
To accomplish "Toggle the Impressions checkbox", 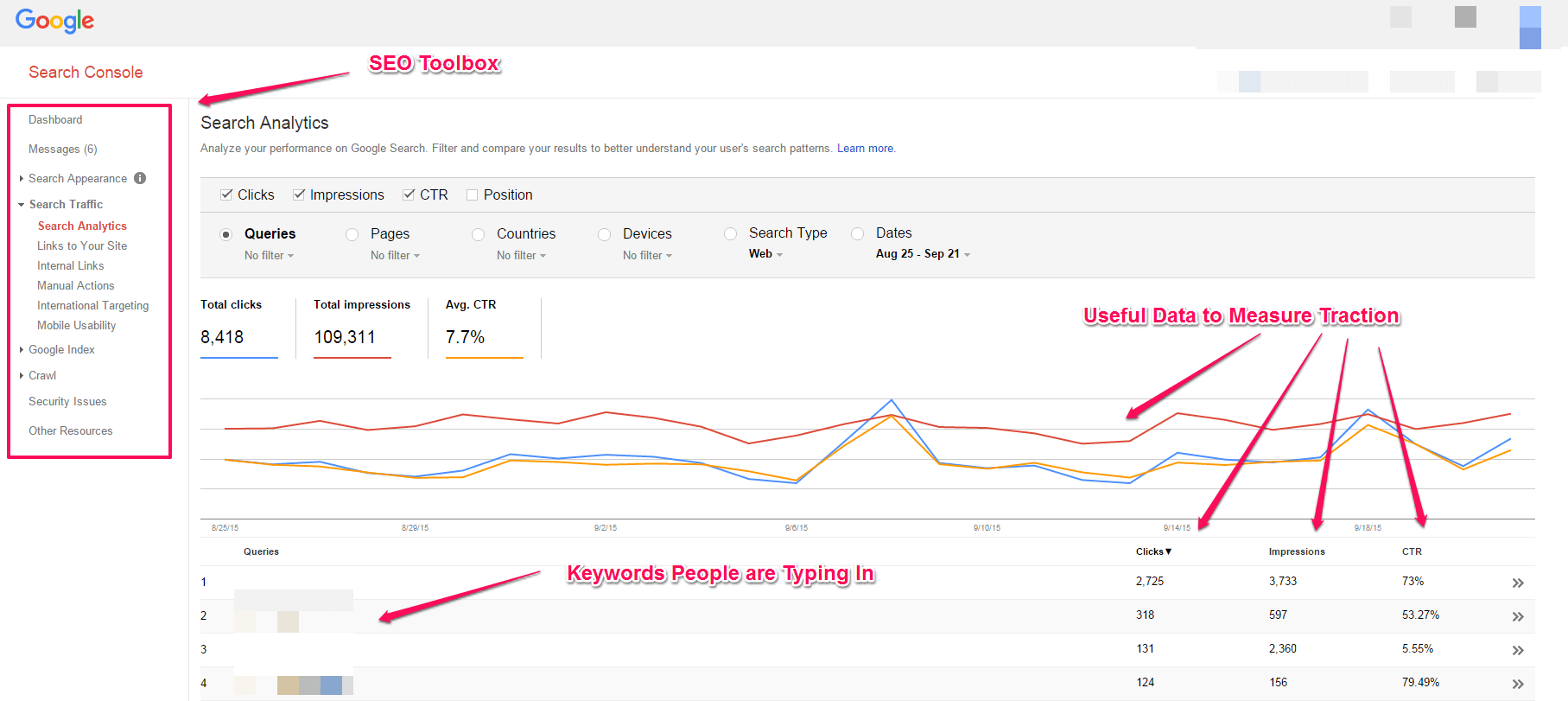I will pyautogui.click(x=299, y=194).
